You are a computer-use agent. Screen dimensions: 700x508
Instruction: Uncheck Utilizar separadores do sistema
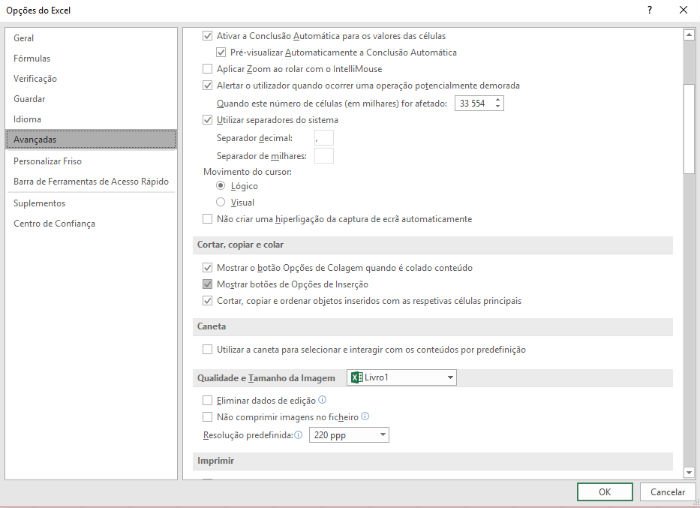click(x=207, y=120)
